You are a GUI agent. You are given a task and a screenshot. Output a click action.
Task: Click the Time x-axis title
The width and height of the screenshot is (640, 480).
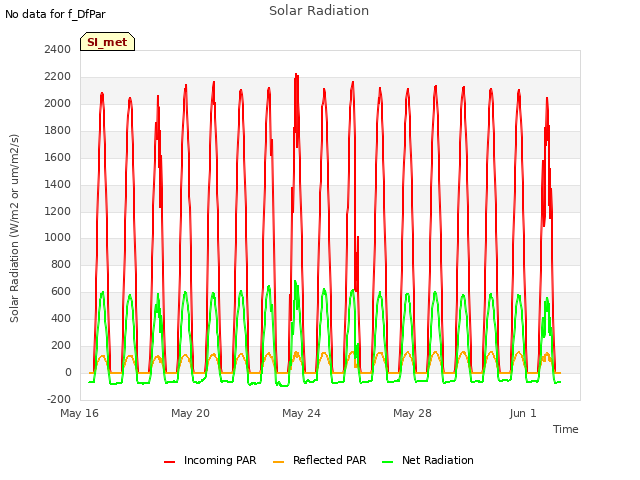566,429
